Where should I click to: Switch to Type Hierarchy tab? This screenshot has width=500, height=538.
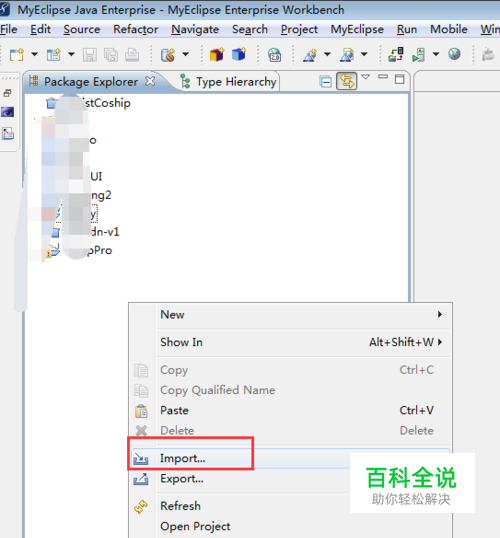(229, 82)
